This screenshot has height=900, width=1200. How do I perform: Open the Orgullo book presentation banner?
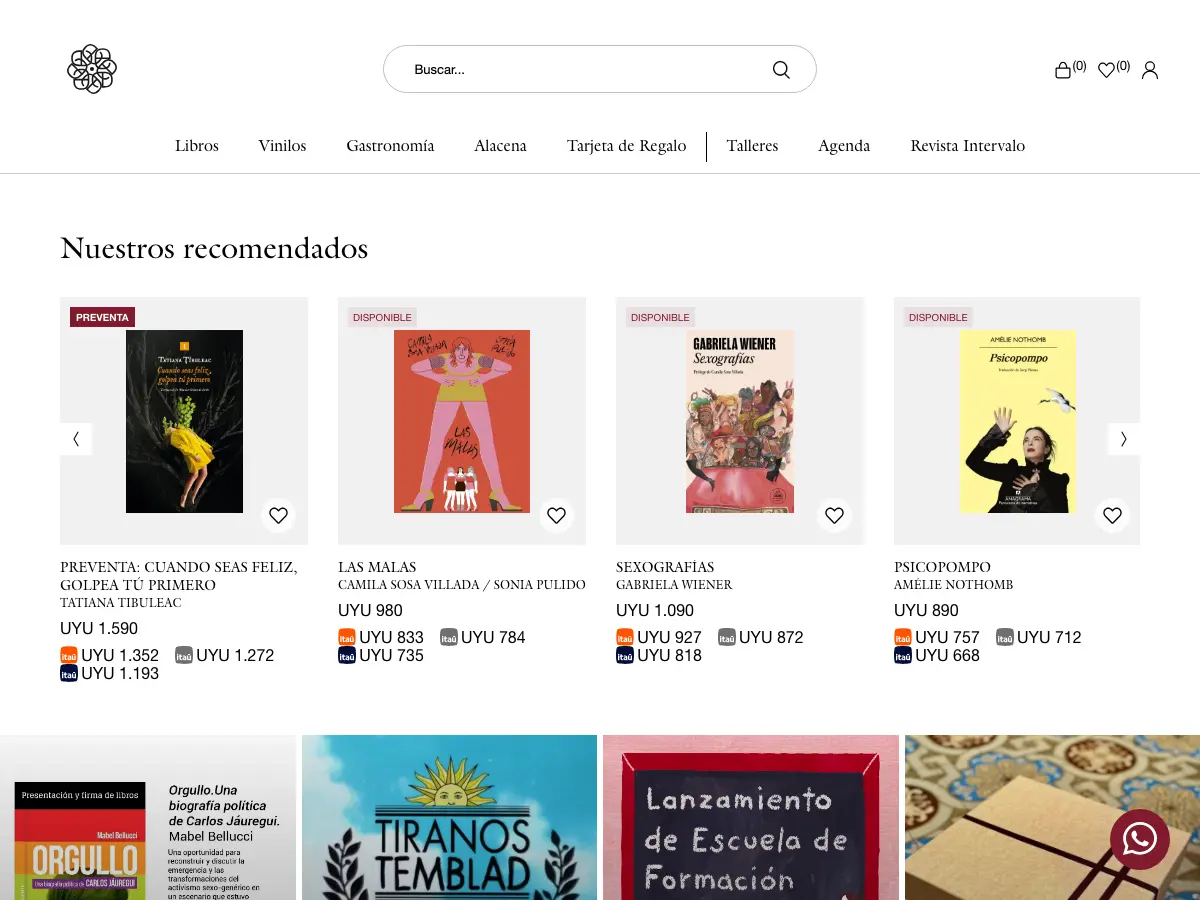point(148,818)
